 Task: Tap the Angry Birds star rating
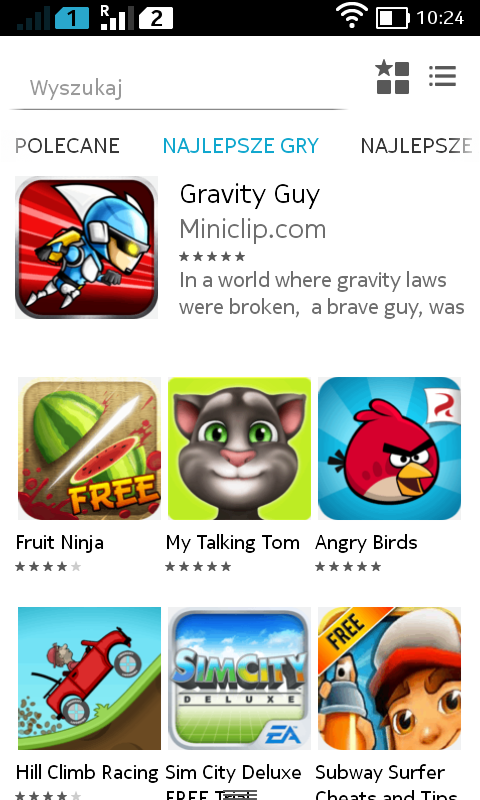click(x=348, y=566)
